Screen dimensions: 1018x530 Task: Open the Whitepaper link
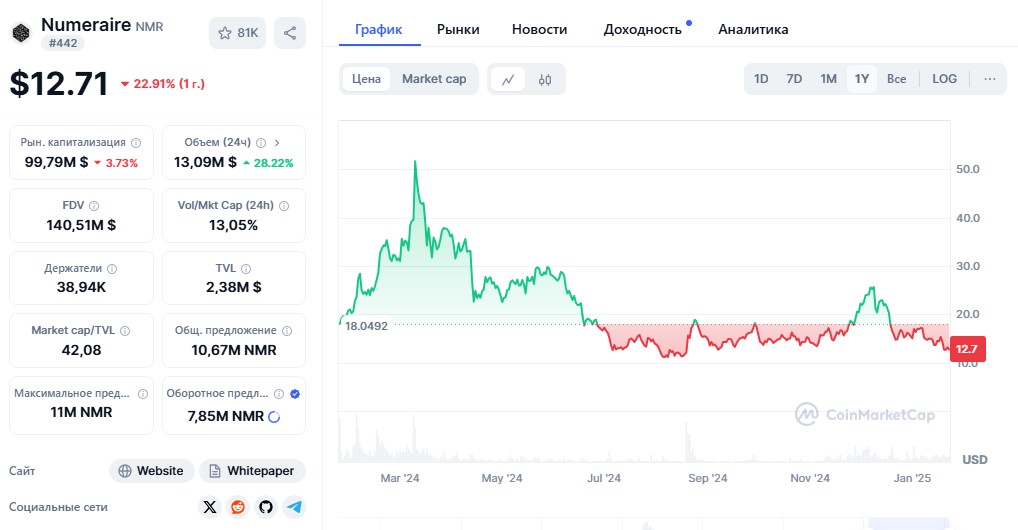pos(252,471)
